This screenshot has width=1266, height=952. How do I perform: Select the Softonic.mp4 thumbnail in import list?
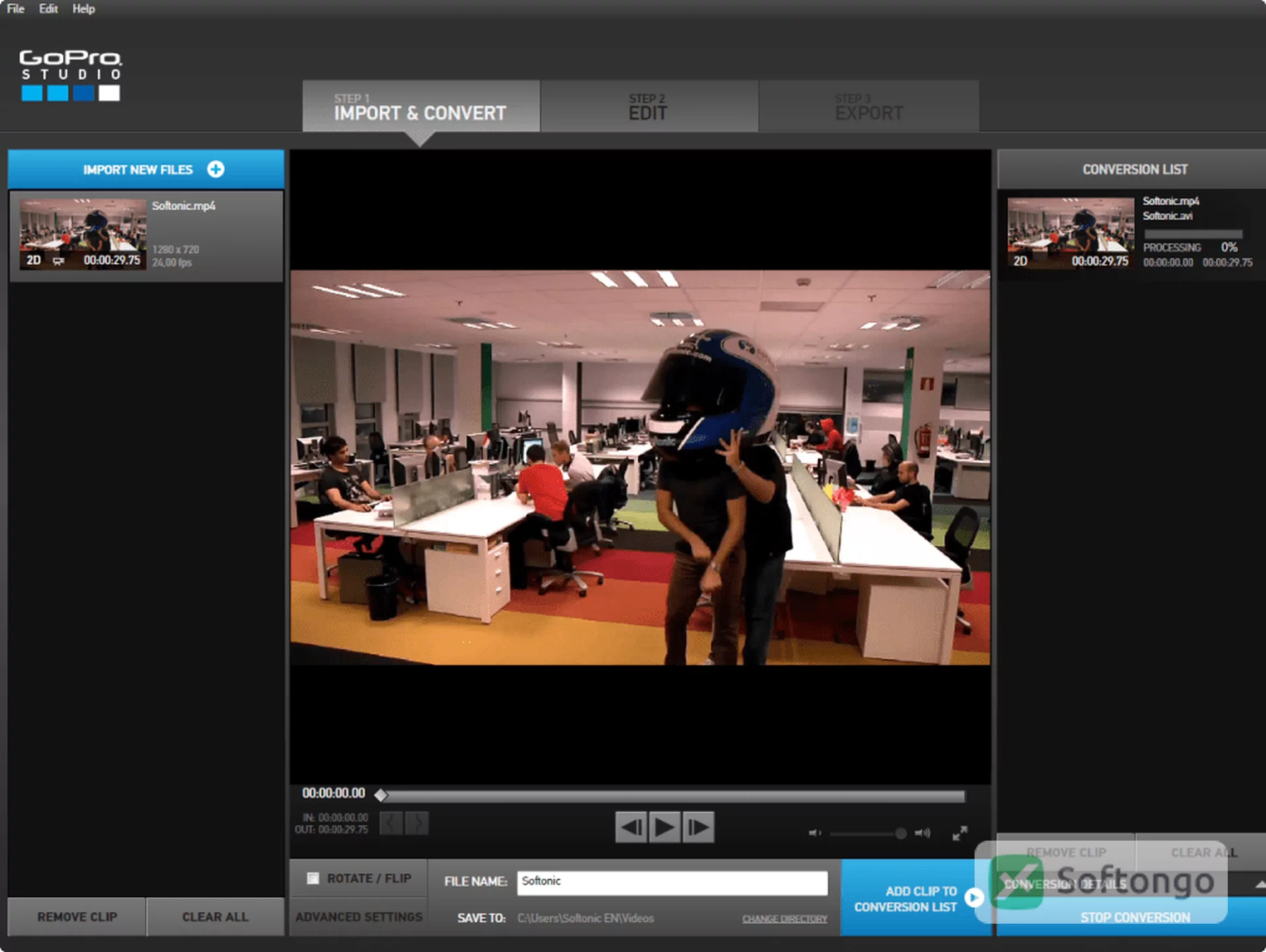coord(83,235)
